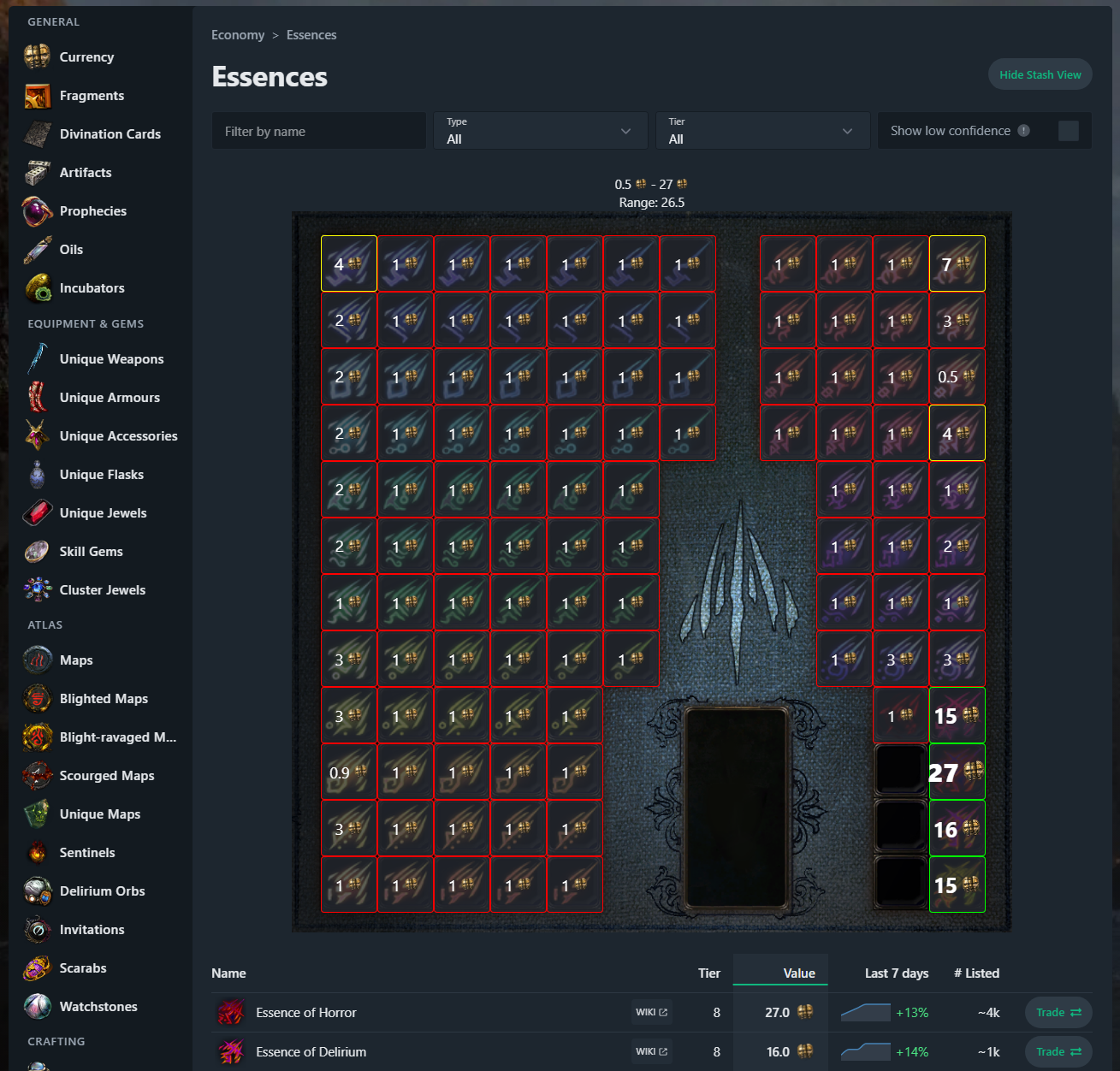Click the +13% seven-day sparkline

(x=866, y=1012)
